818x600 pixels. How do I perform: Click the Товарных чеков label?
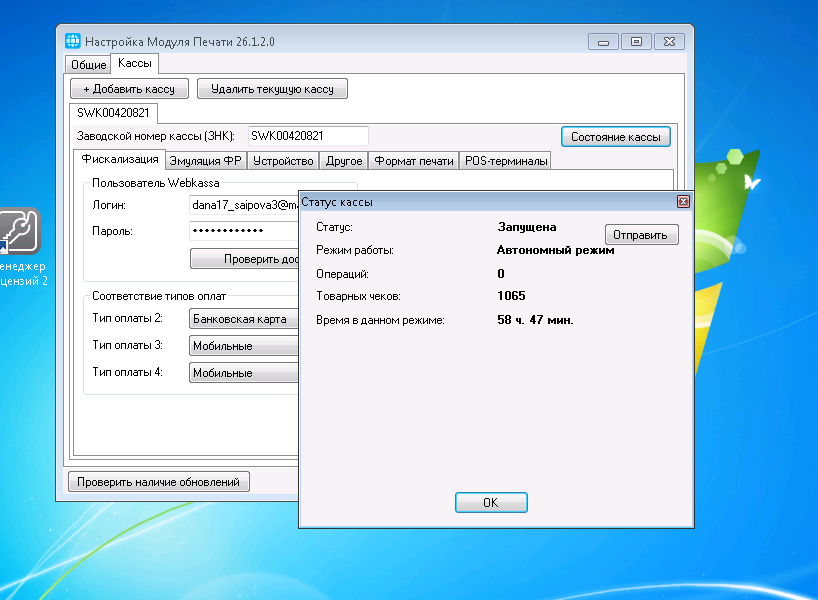pos(358,296)
